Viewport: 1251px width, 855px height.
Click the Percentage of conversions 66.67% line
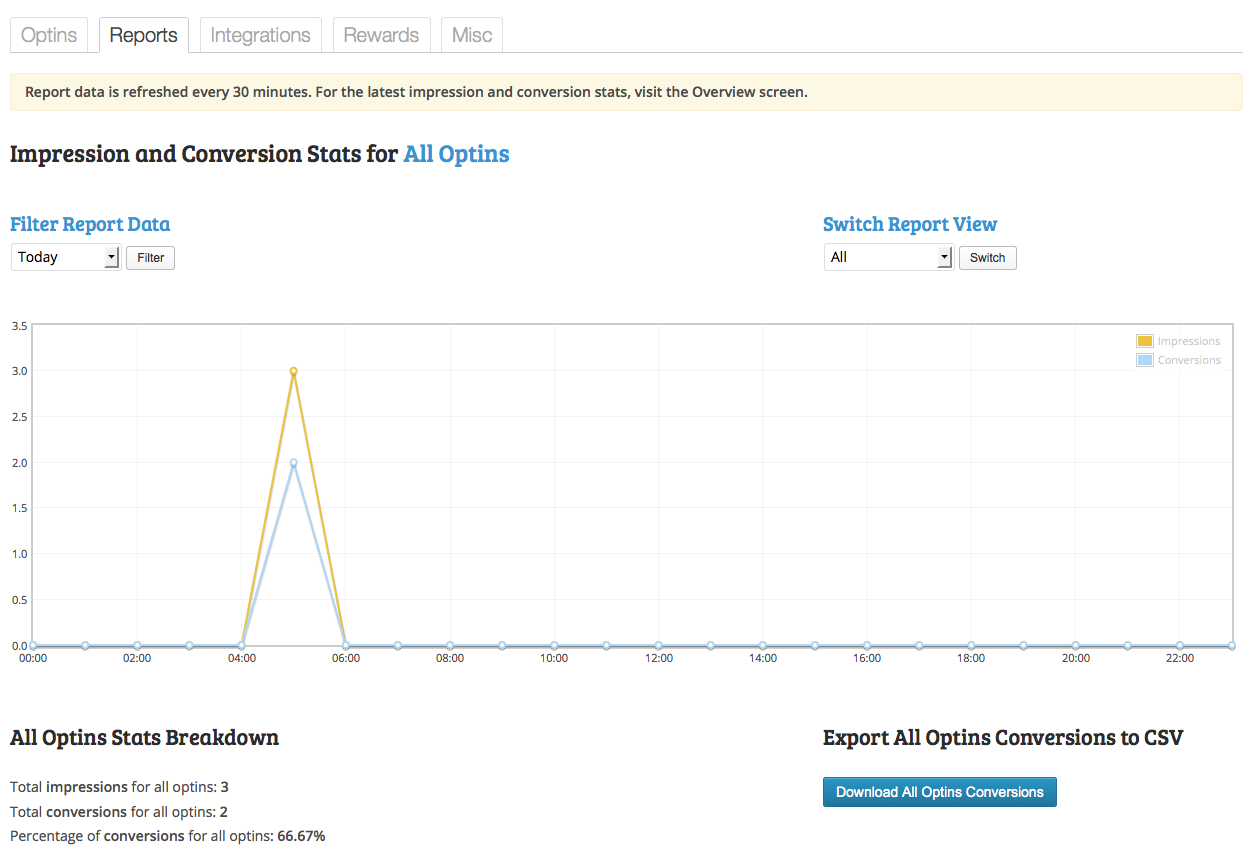point(167,836)
